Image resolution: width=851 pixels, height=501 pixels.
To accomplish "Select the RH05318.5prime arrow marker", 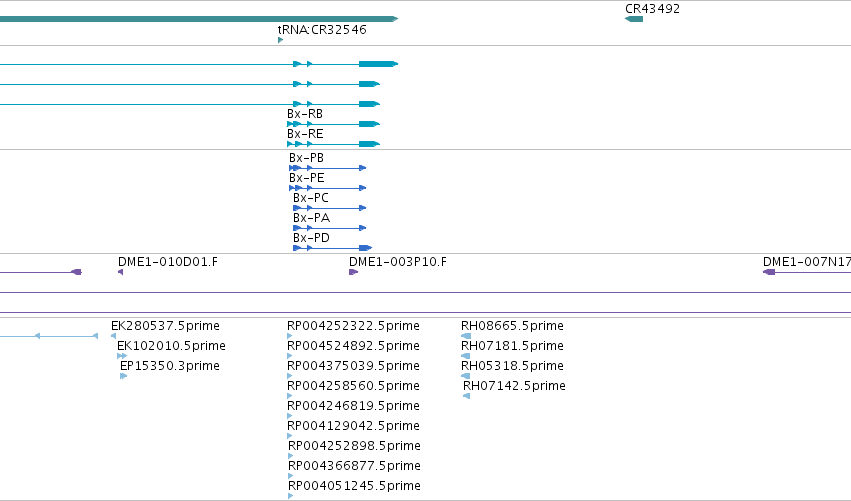I will pyautogui.click(x=465, y=376).
